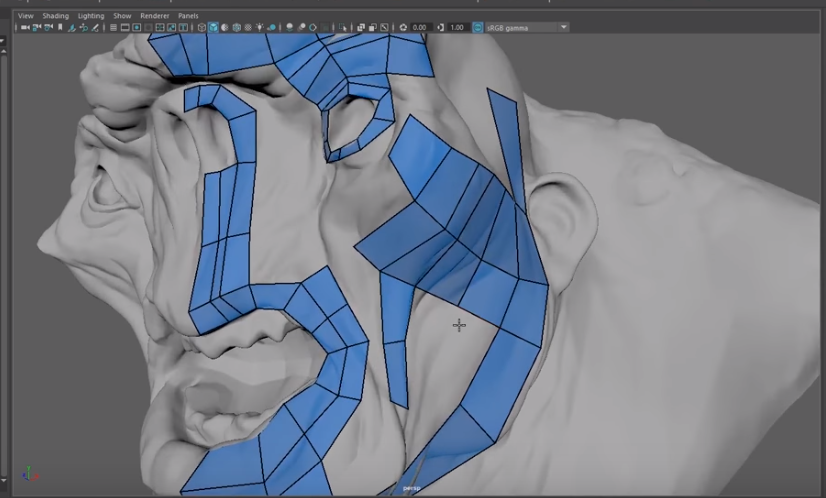
Task: Click the exposure value field 0.00
Action: tap(420, 27)
